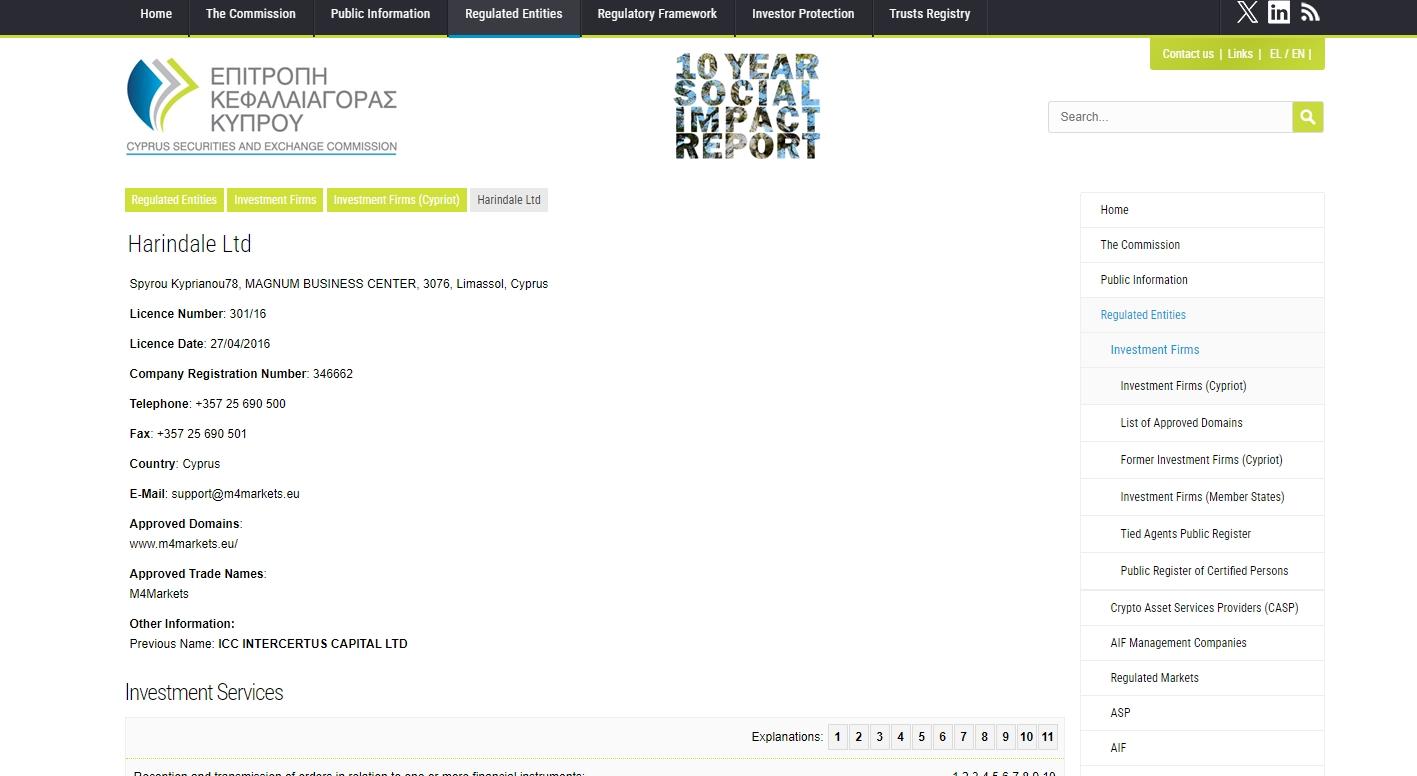The height and width of the screenshot is (776, 1417).
Task: Open the www.m4markets.eu/ approved domain
Action: [184, 544]
